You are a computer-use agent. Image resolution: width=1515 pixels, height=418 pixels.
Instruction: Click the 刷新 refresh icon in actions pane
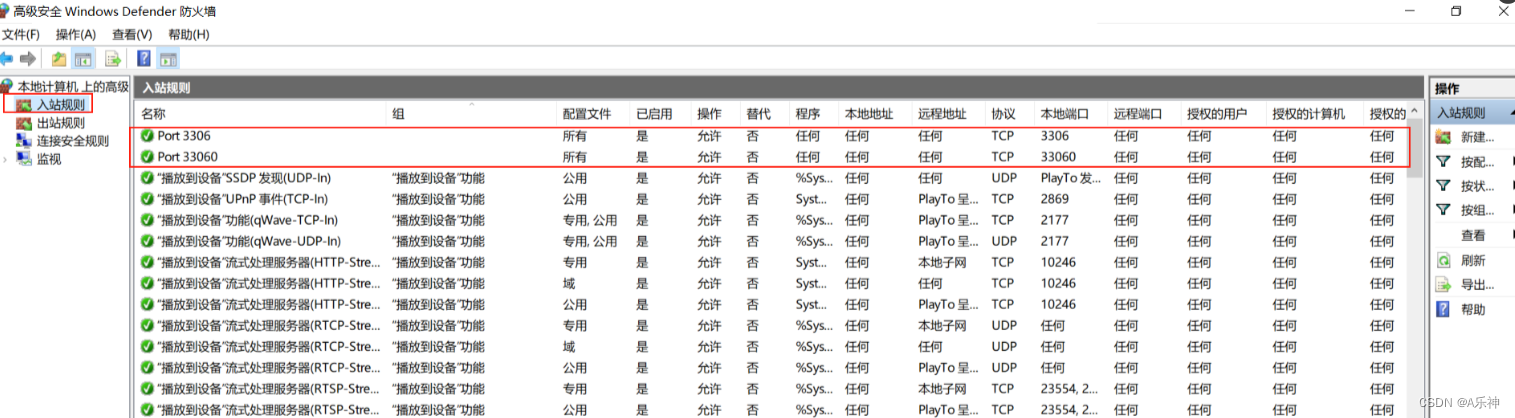pos(1443,260)
